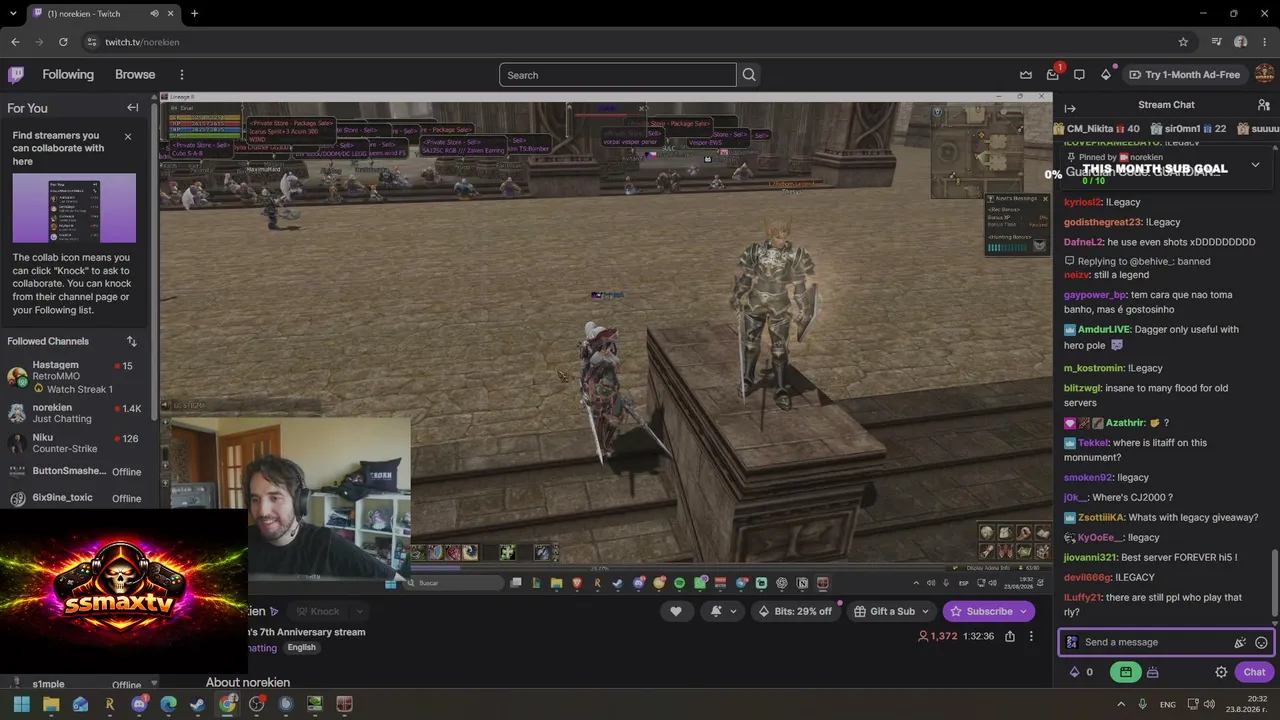Open the Chrome tab search dropdown

12,14
